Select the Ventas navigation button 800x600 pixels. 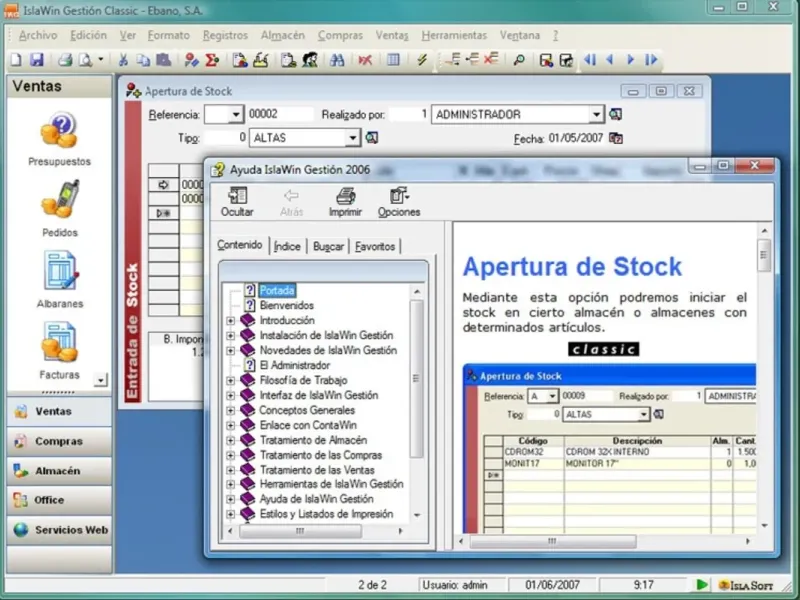point(59,411)
